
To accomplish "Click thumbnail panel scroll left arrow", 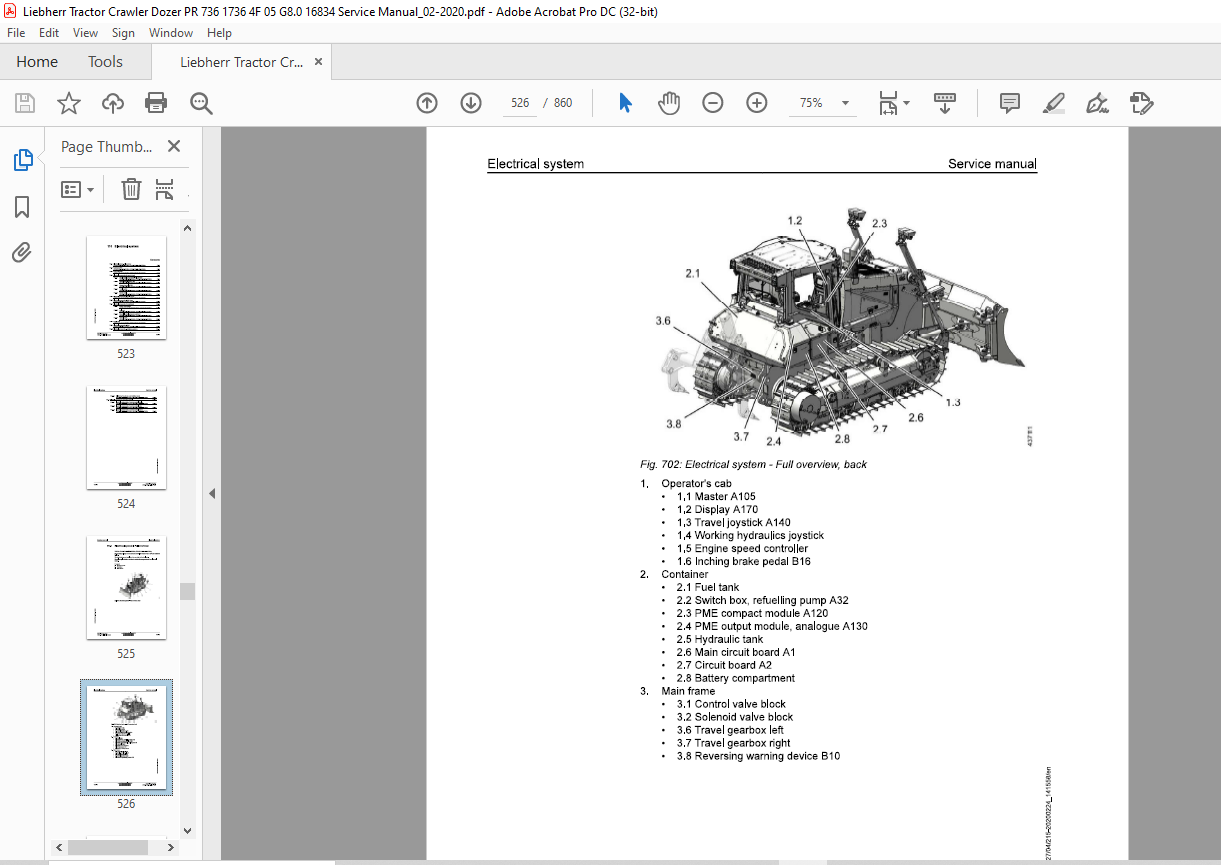I will click(59, 847).
